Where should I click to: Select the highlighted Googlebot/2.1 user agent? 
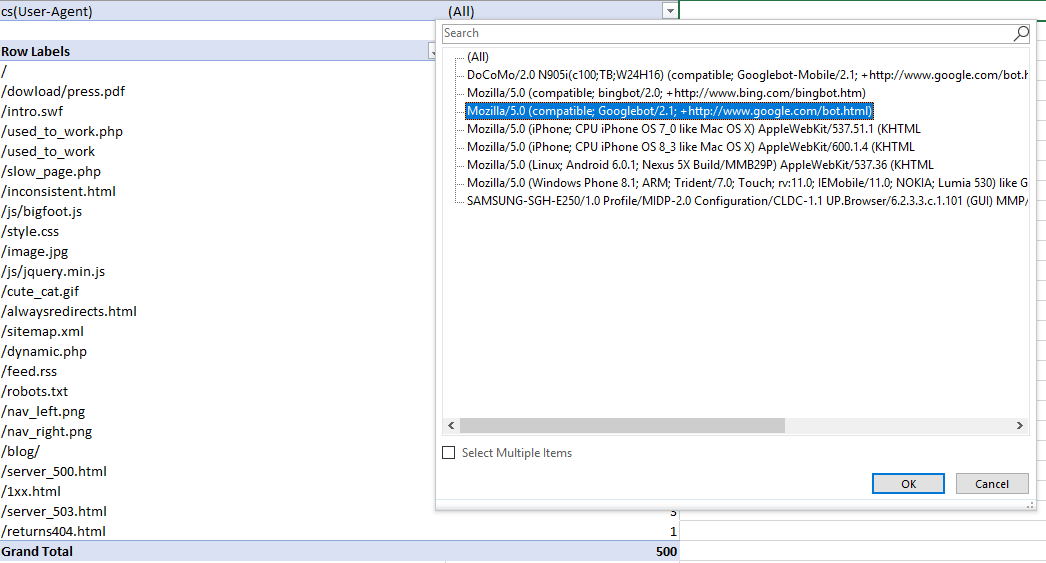[670, 111]
